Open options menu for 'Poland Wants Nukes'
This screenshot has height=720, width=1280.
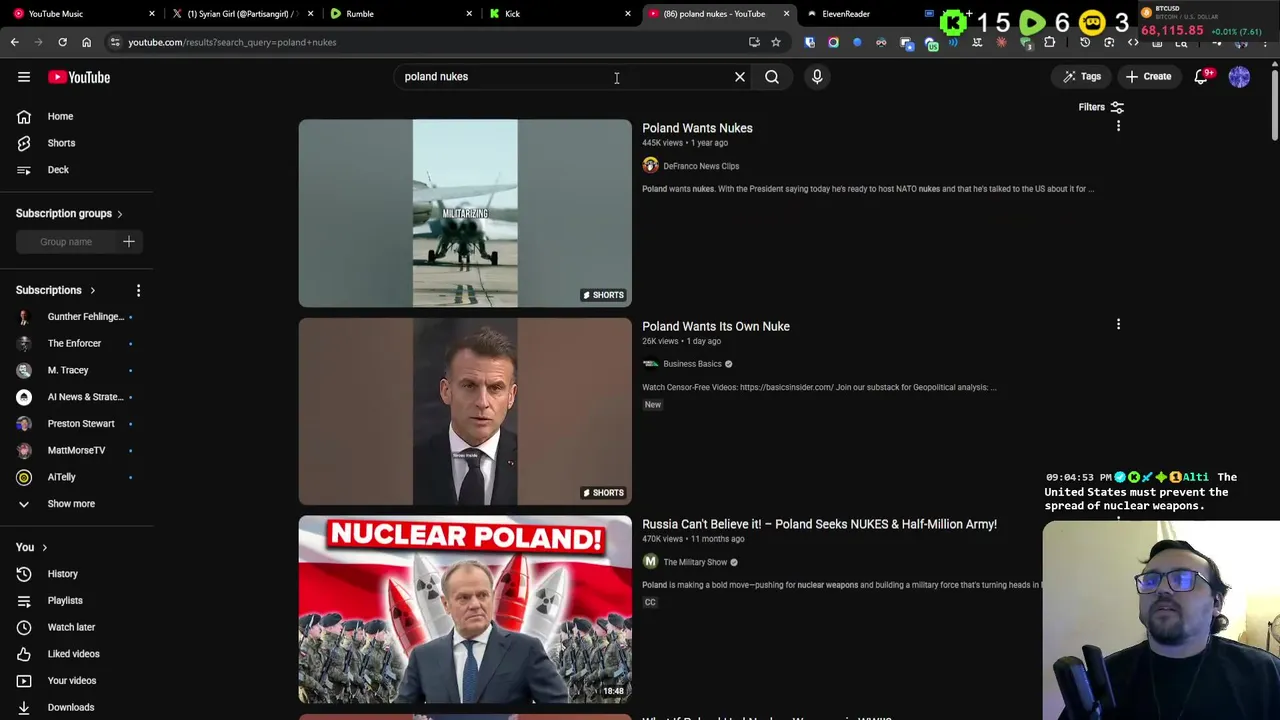click(x=1118, y=126)
